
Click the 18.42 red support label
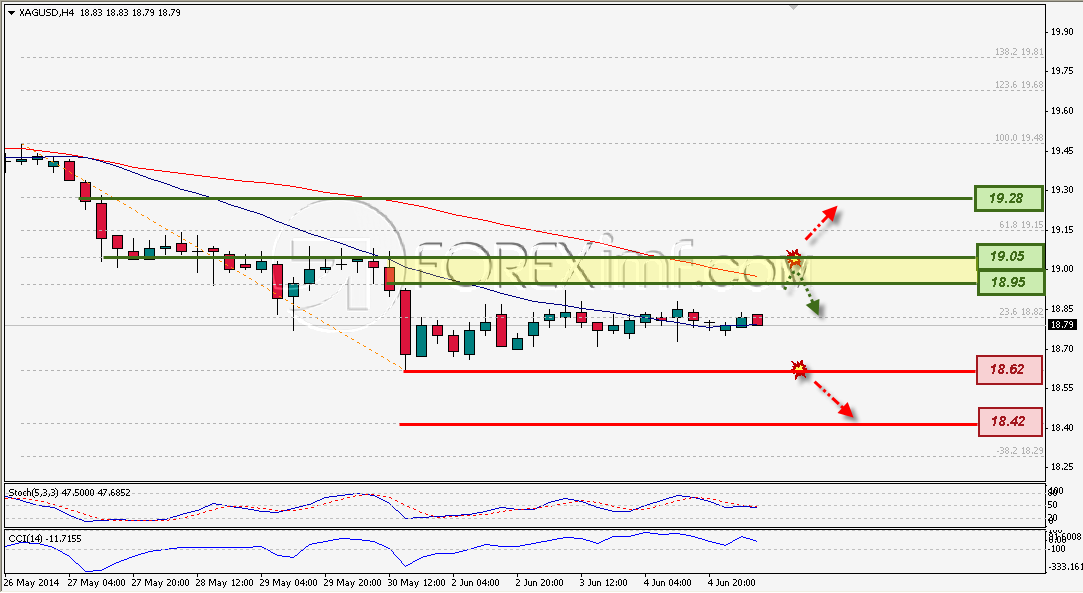pos(1010,422)
